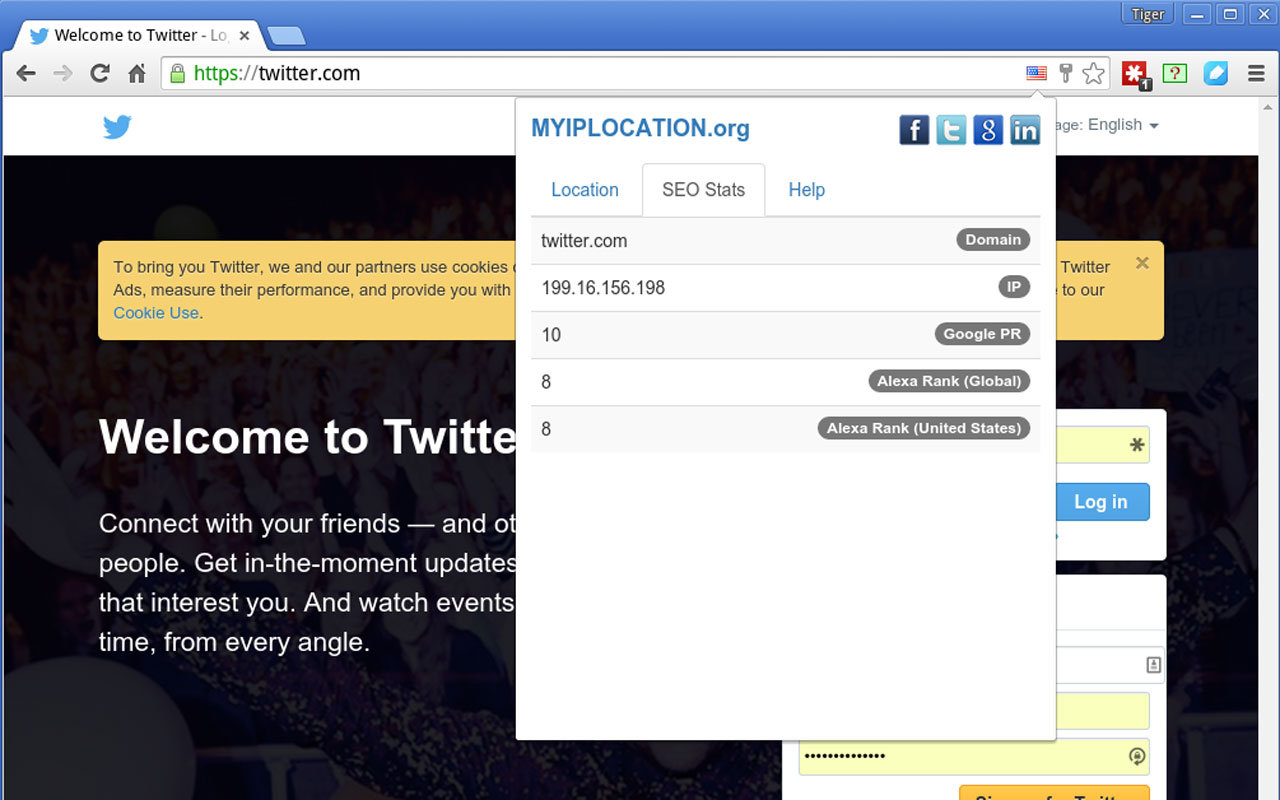Reload the page
Viewport: 1280px width, 800px height.
point(99,73)
